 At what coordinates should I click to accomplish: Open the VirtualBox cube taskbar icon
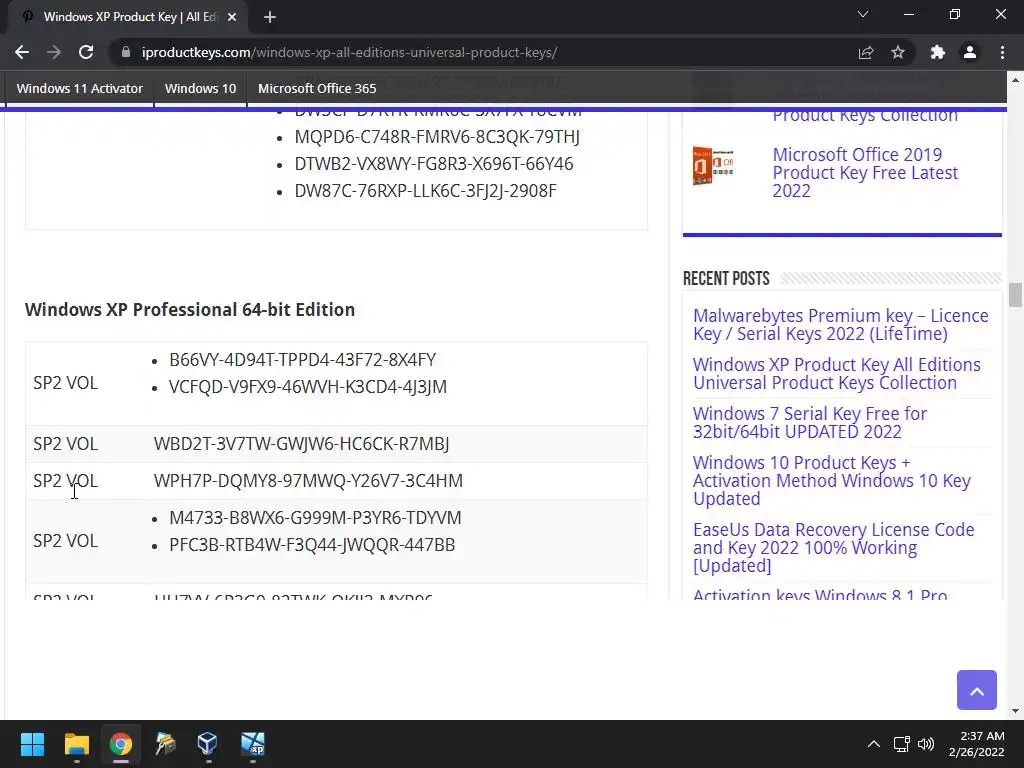tap(208, 744)
